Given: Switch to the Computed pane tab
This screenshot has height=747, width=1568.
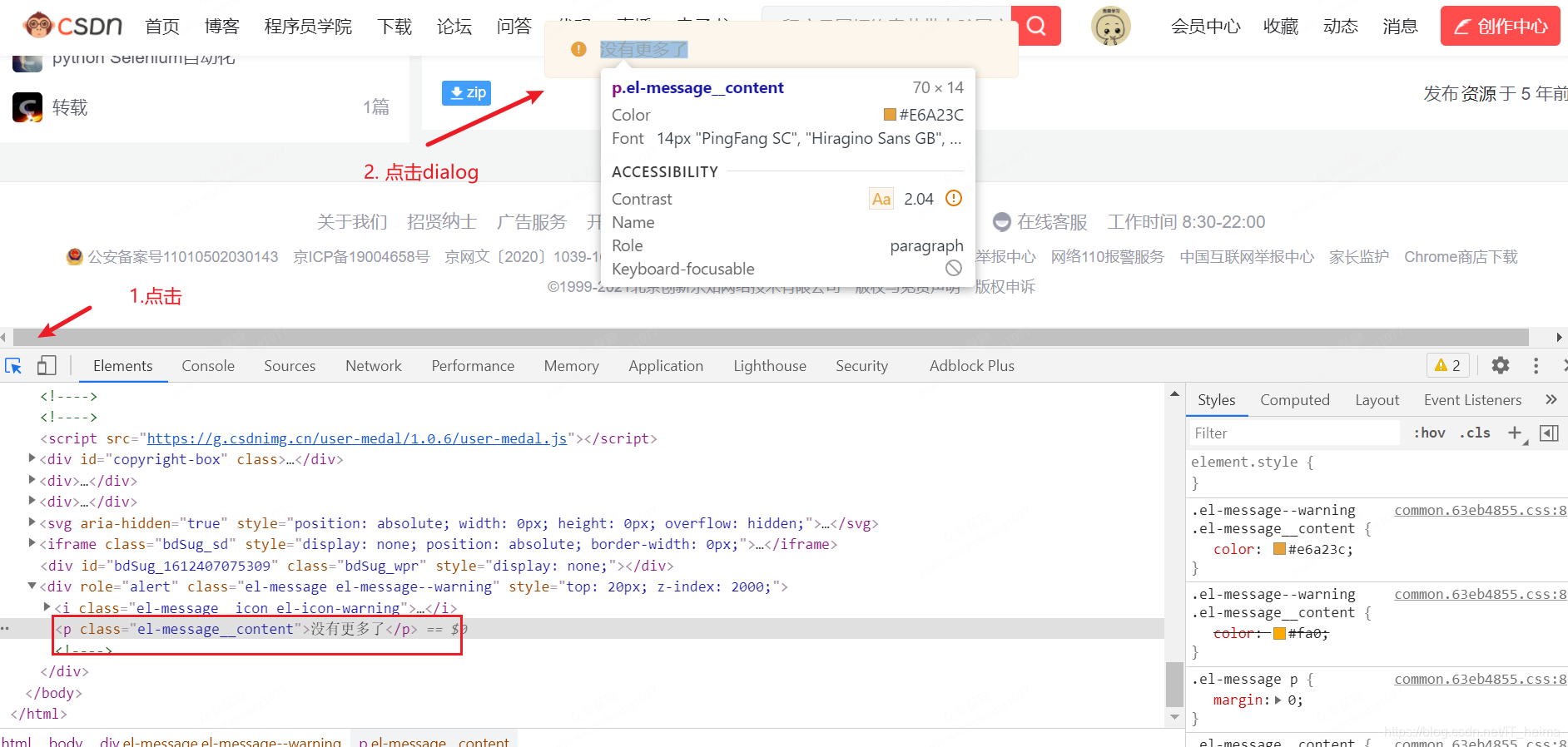Looking at the screenshot, I should point(1295,400).
